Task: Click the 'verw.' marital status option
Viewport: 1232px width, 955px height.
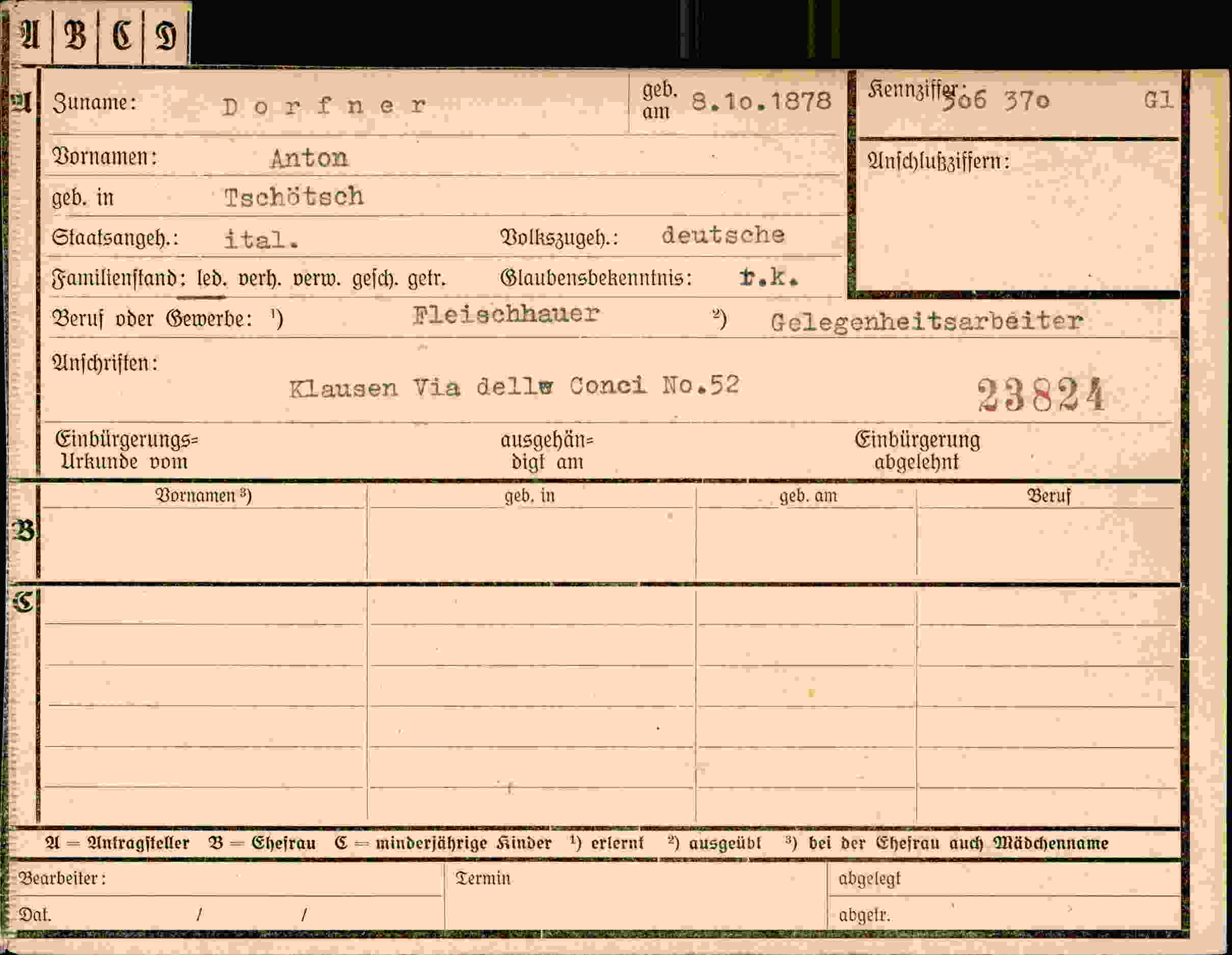Action: coord(316,279)
